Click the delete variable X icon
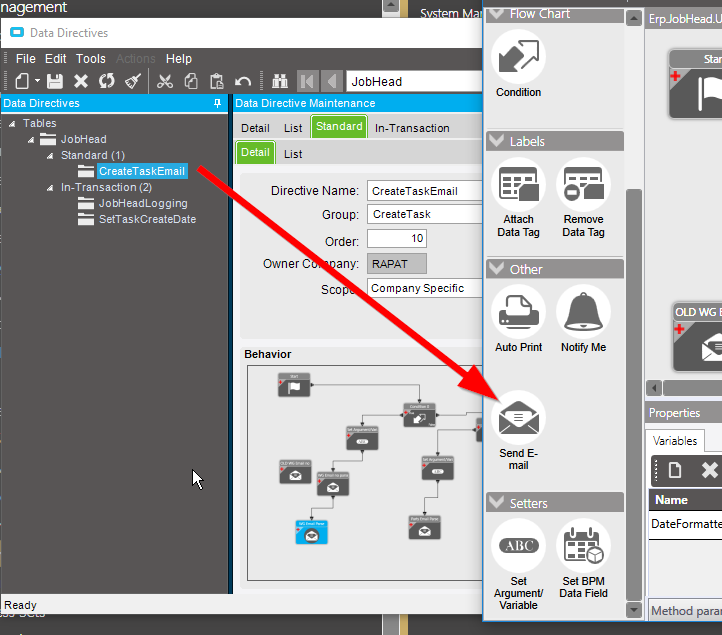Screen dimensions: 722x635 tap(710, 470)
